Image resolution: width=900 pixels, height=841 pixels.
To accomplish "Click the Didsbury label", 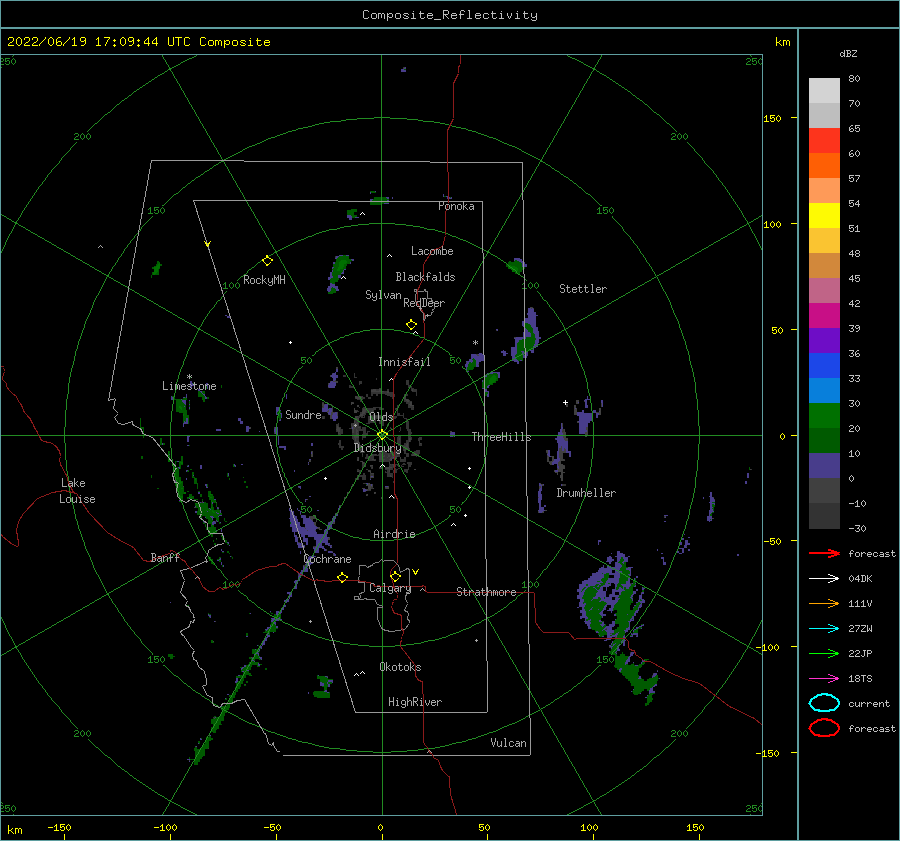I will click(377, 448).
